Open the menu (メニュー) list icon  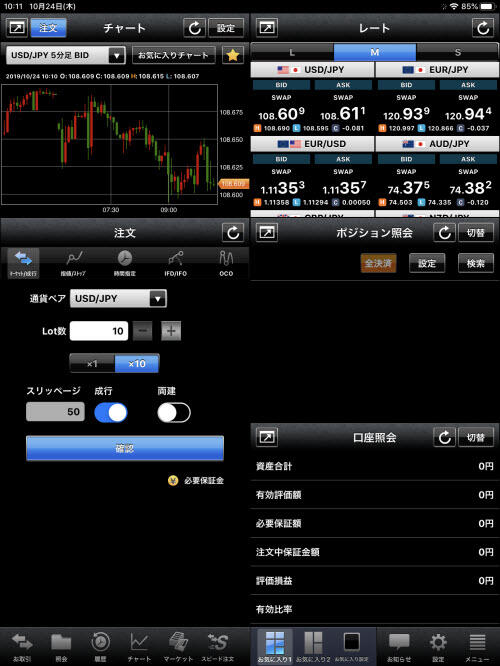click(x=477, y=647)
